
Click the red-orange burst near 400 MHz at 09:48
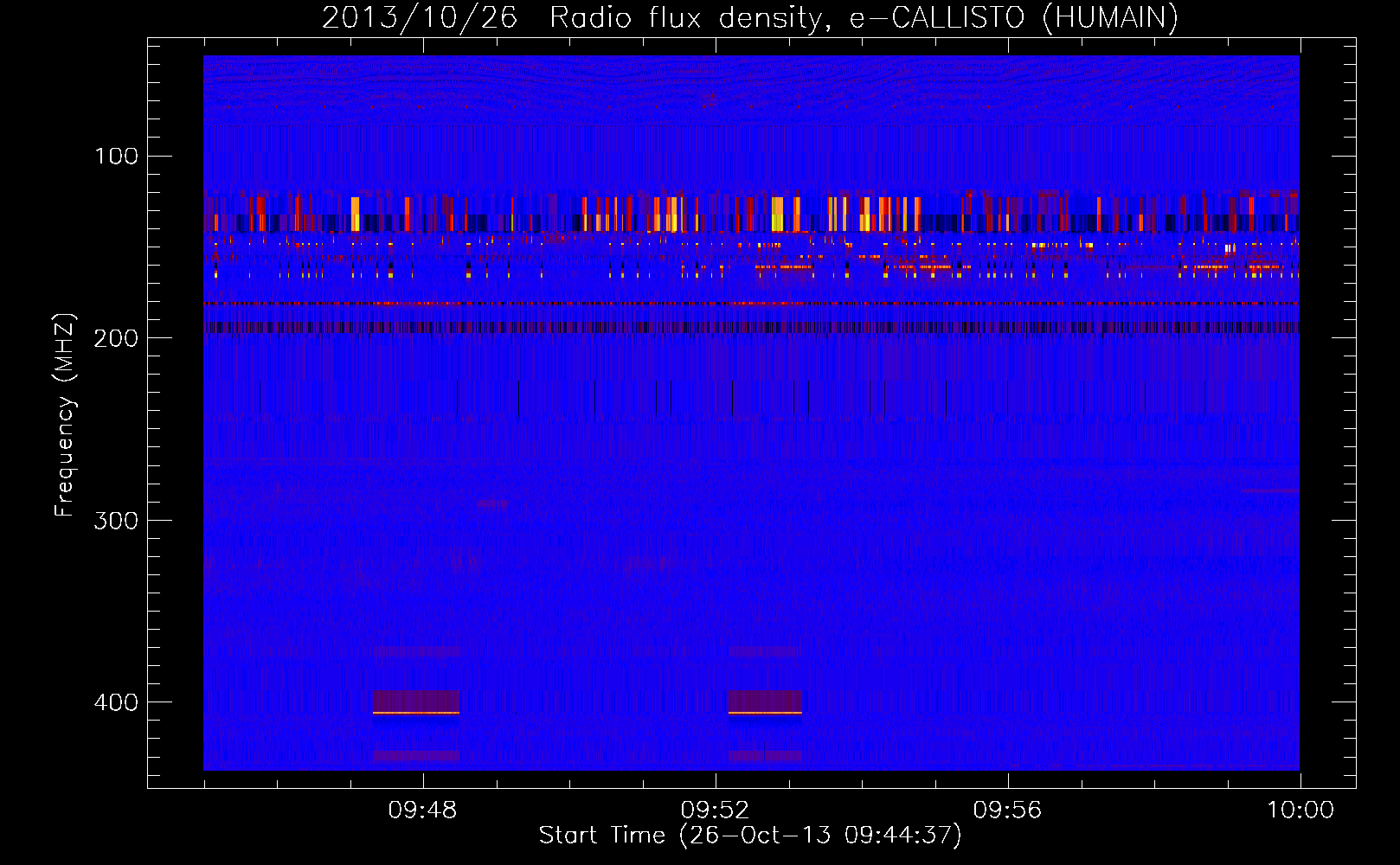pyautogui.click(x=416, y=702)
